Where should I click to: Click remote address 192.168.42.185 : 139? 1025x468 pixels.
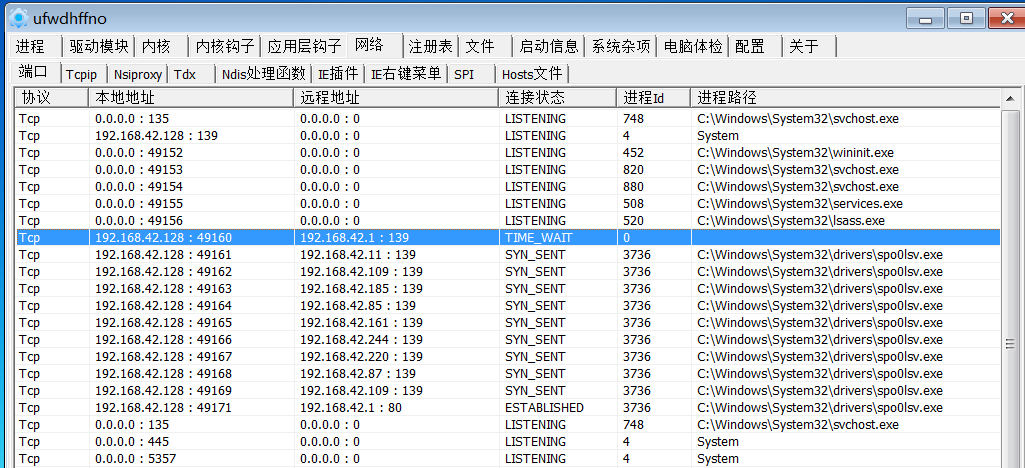(x=361, y=289)
